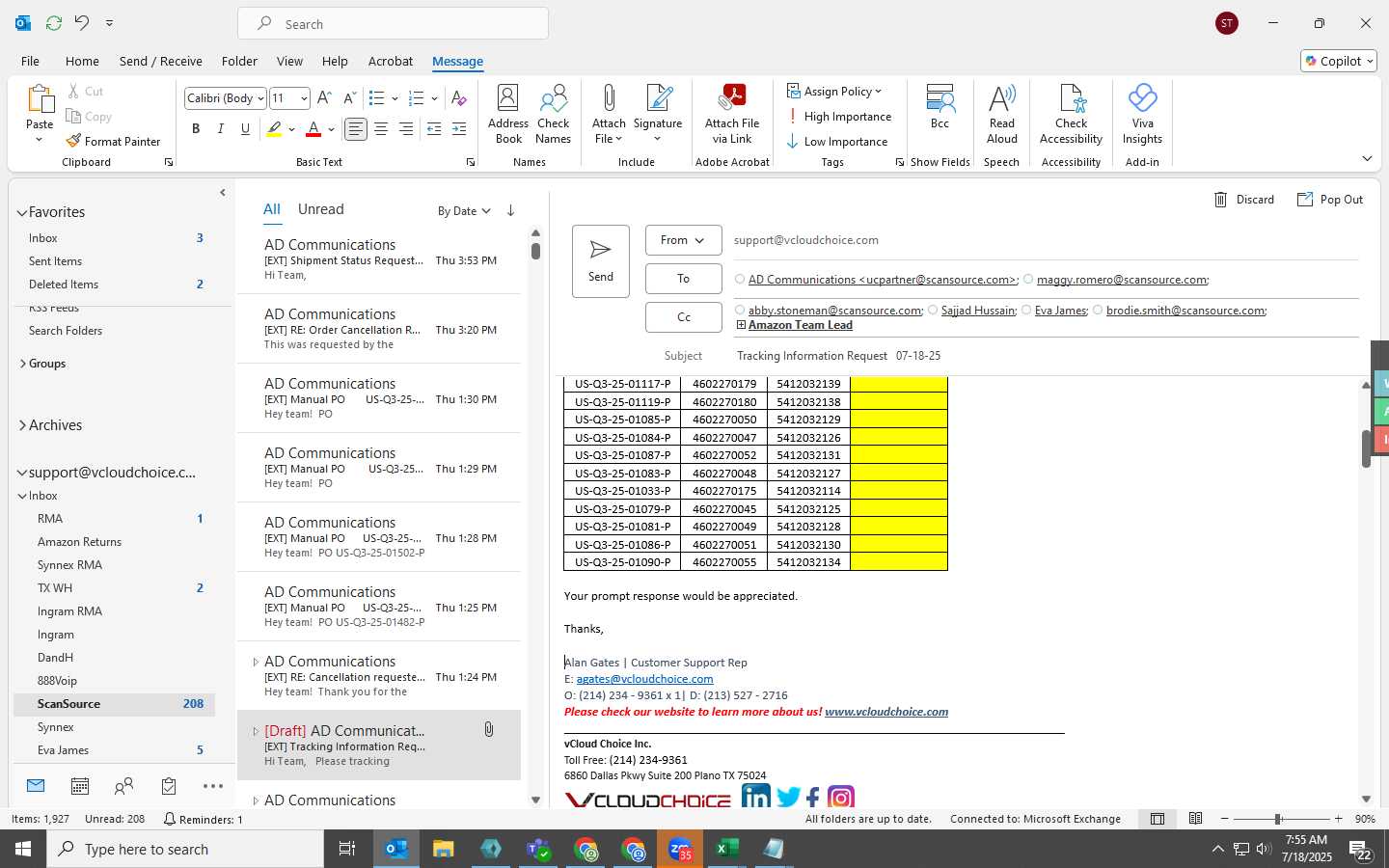Pop Out the draft message
This screenshot has height=868, width=1389.
pos(1330,200)
